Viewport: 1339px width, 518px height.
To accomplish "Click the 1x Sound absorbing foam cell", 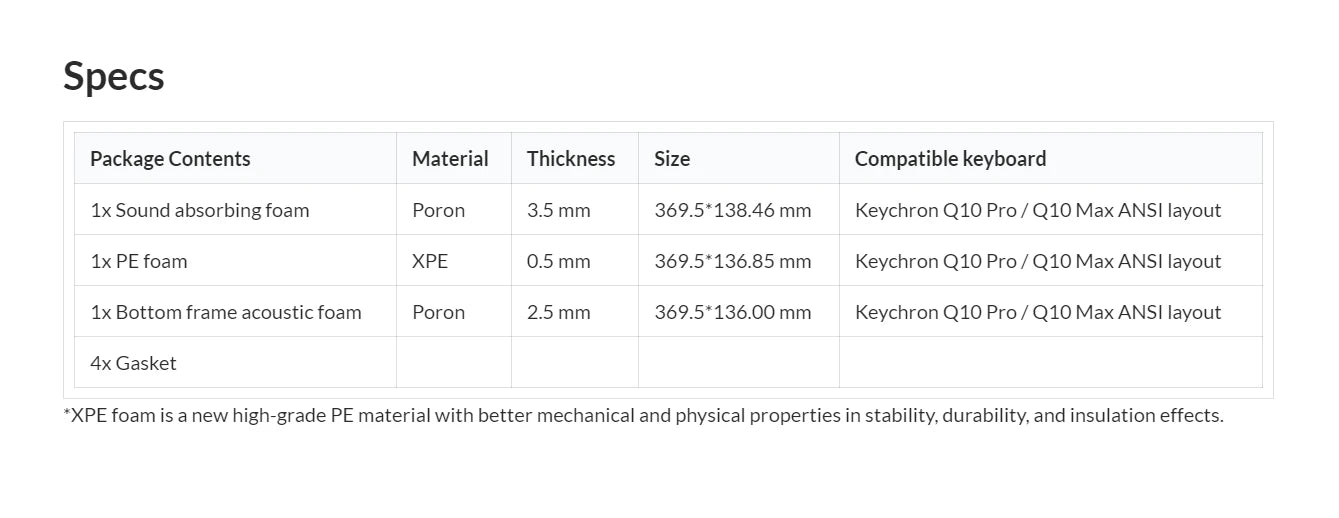I will click(200, 210).
